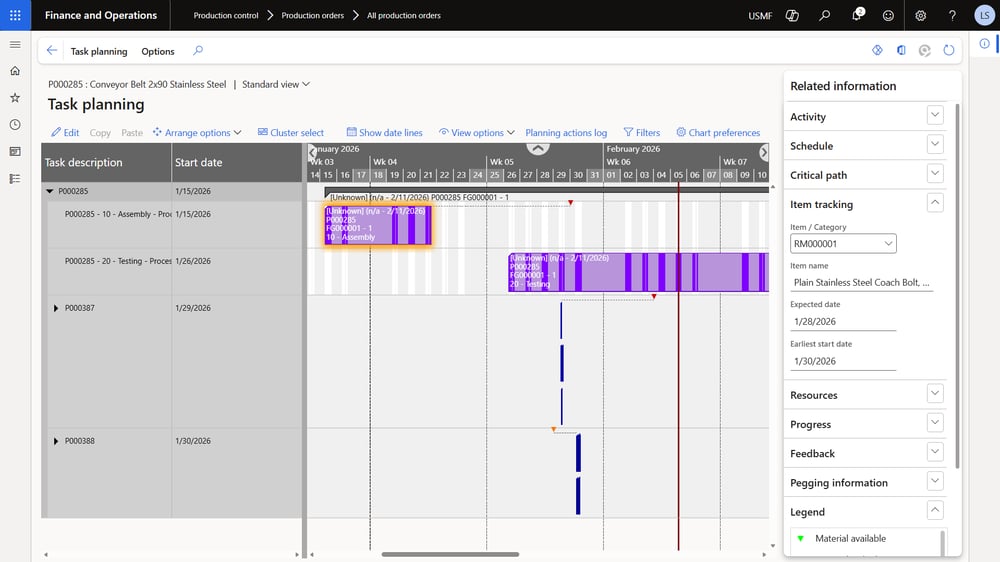
Task: Click Production control breadcrumb
Action: (226, 15)
